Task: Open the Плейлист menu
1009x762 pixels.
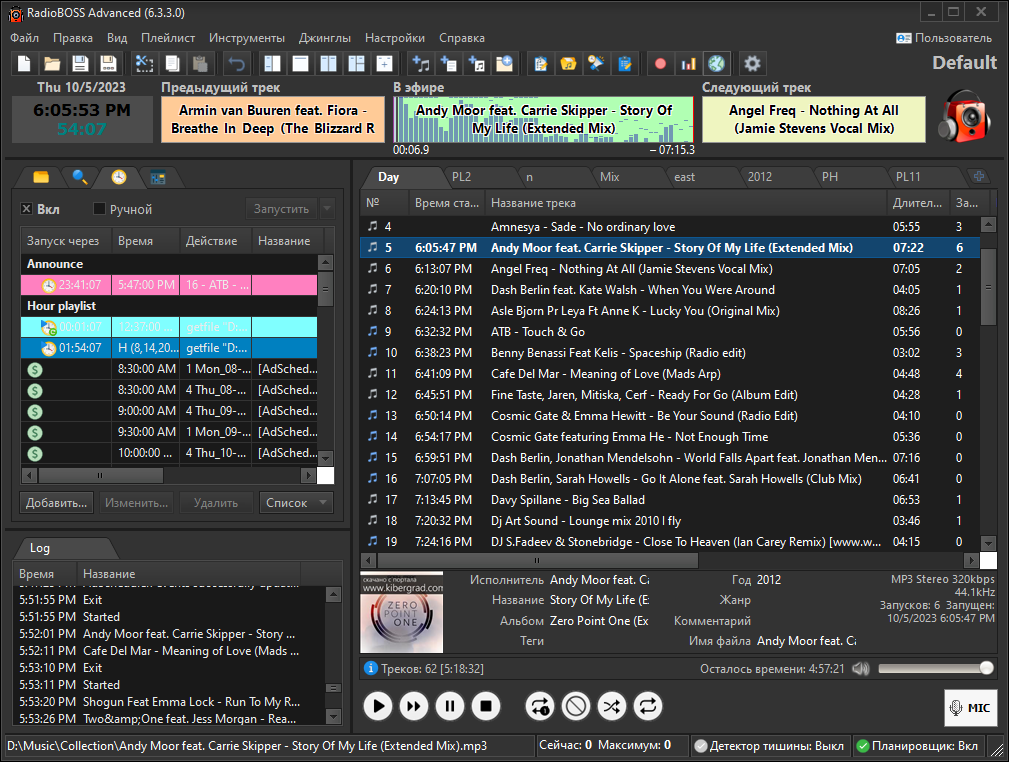Action: click(x=168, y=38)
